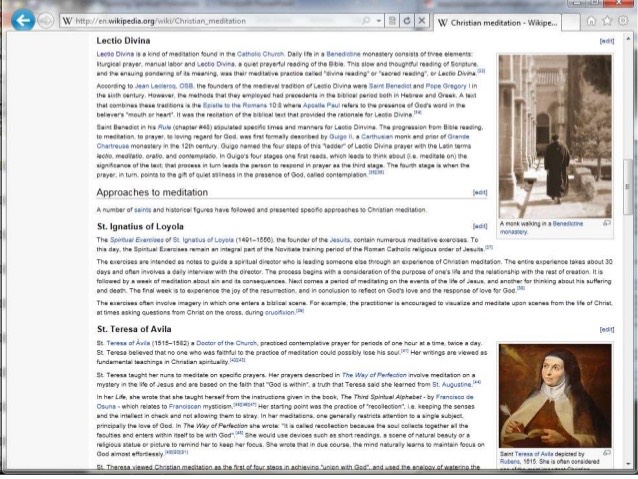Stop loading with the X button
Screen dimensions: 638x479
pos(422,20)
